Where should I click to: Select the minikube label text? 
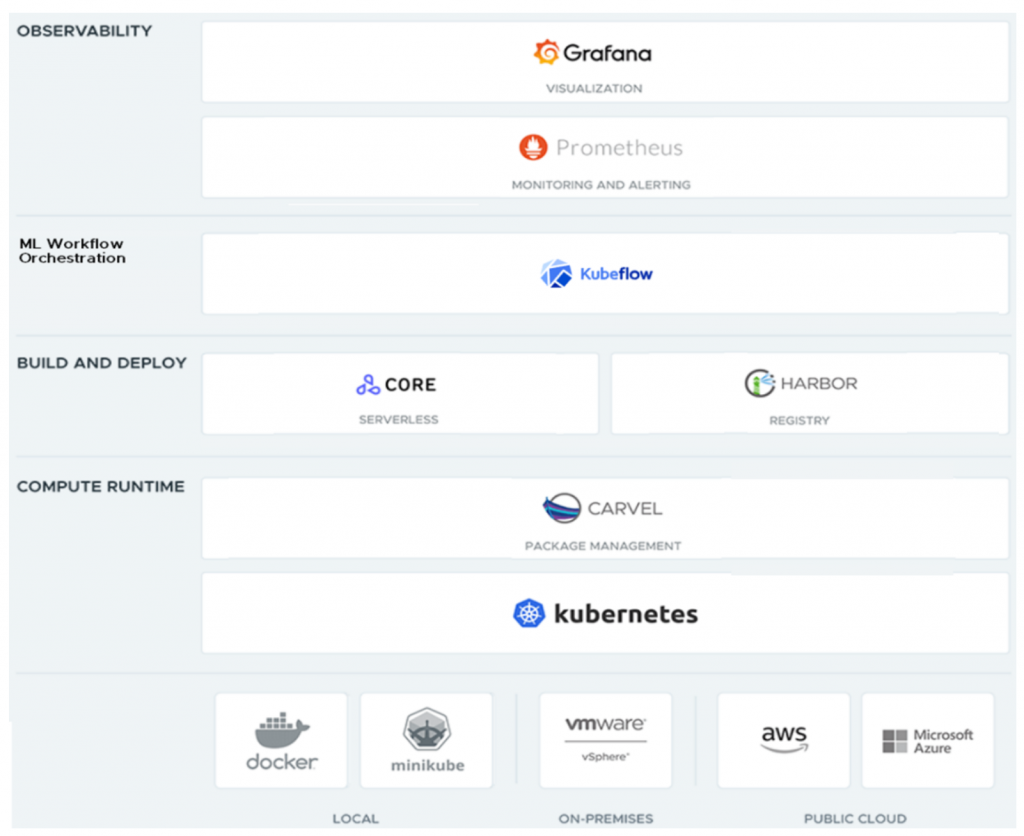click(428, 765)
